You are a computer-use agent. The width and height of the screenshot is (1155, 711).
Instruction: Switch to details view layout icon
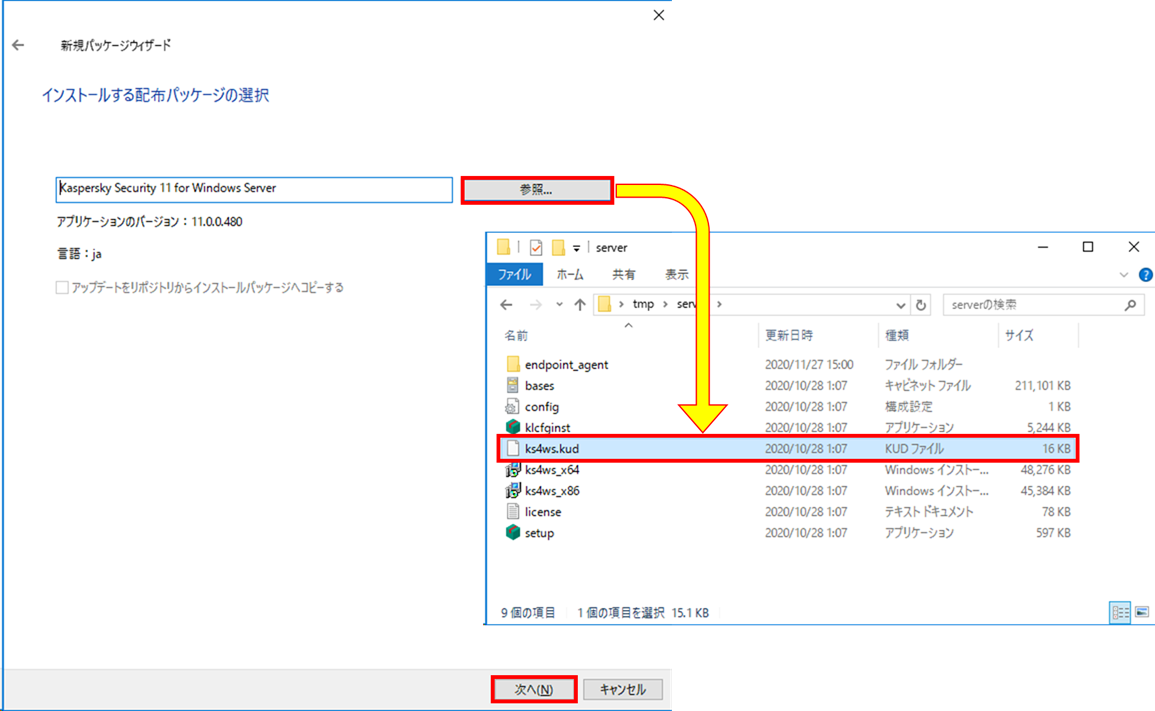(x=1120, y=612)
